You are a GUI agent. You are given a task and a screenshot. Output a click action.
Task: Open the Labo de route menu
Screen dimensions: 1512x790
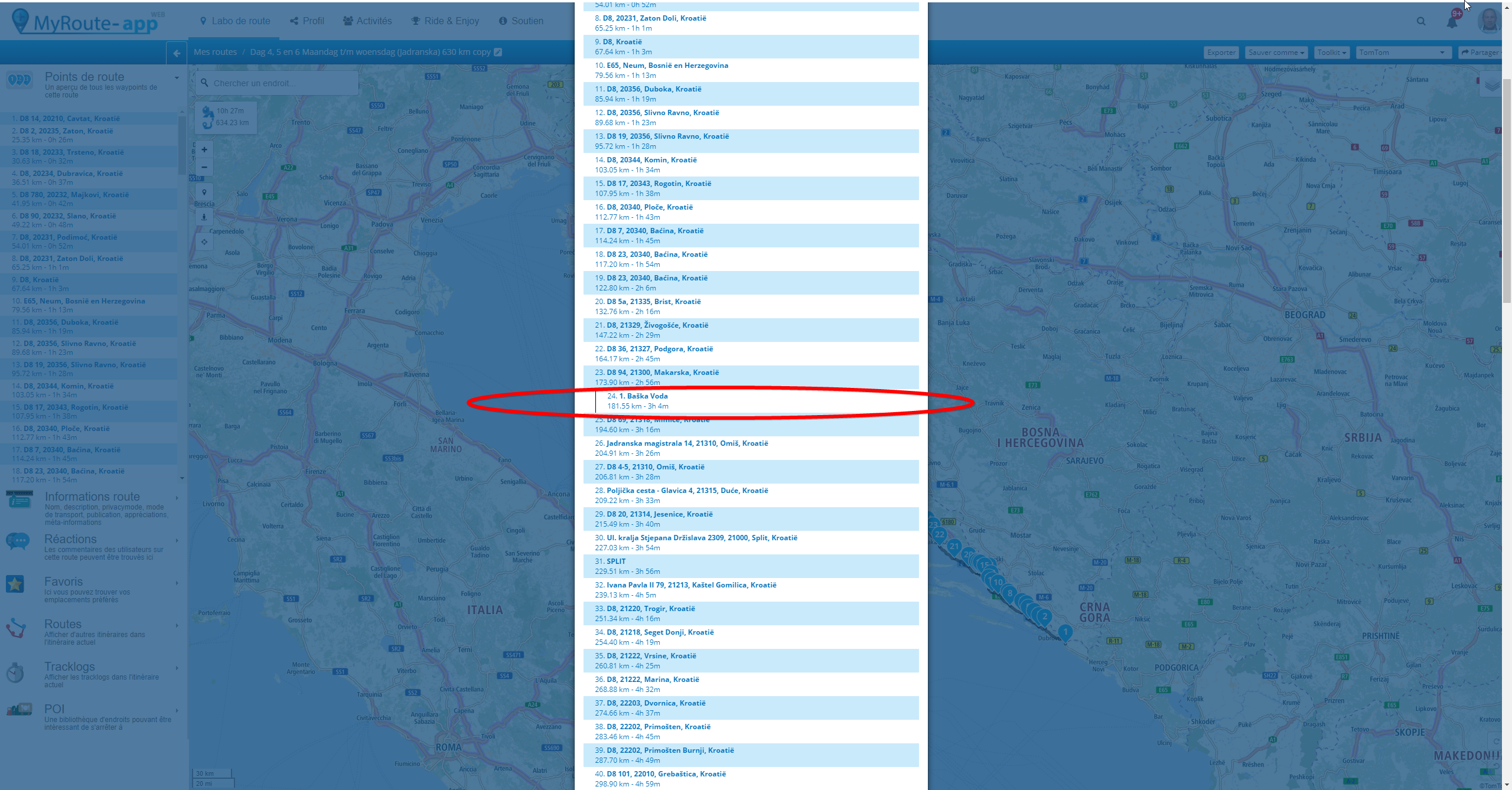click(x=235, y=21)
